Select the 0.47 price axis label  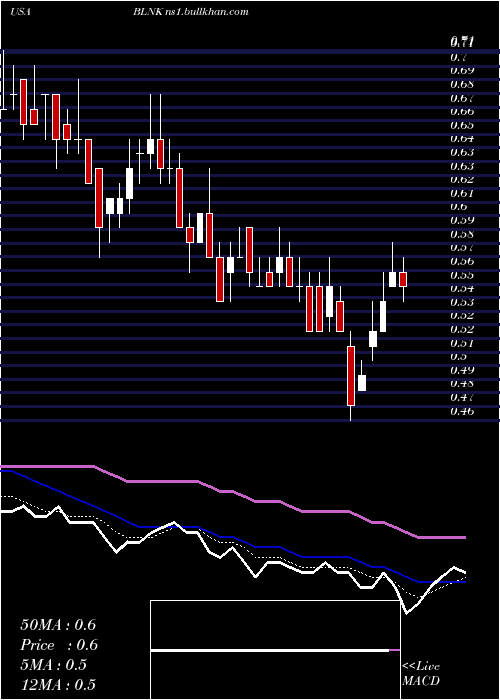(462, 398)
